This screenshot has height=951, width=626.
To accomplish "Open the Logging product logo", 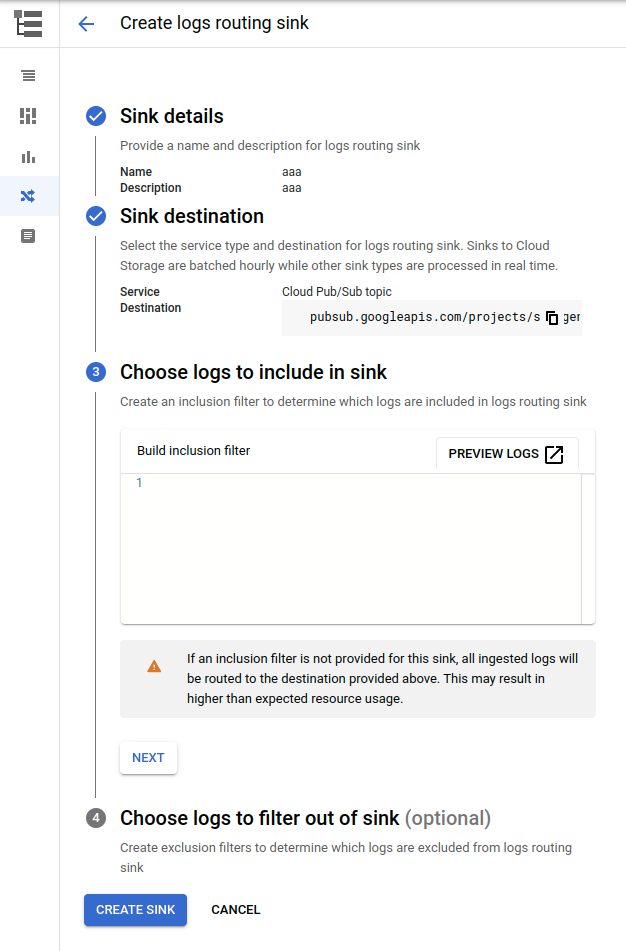I will [29, 24].
